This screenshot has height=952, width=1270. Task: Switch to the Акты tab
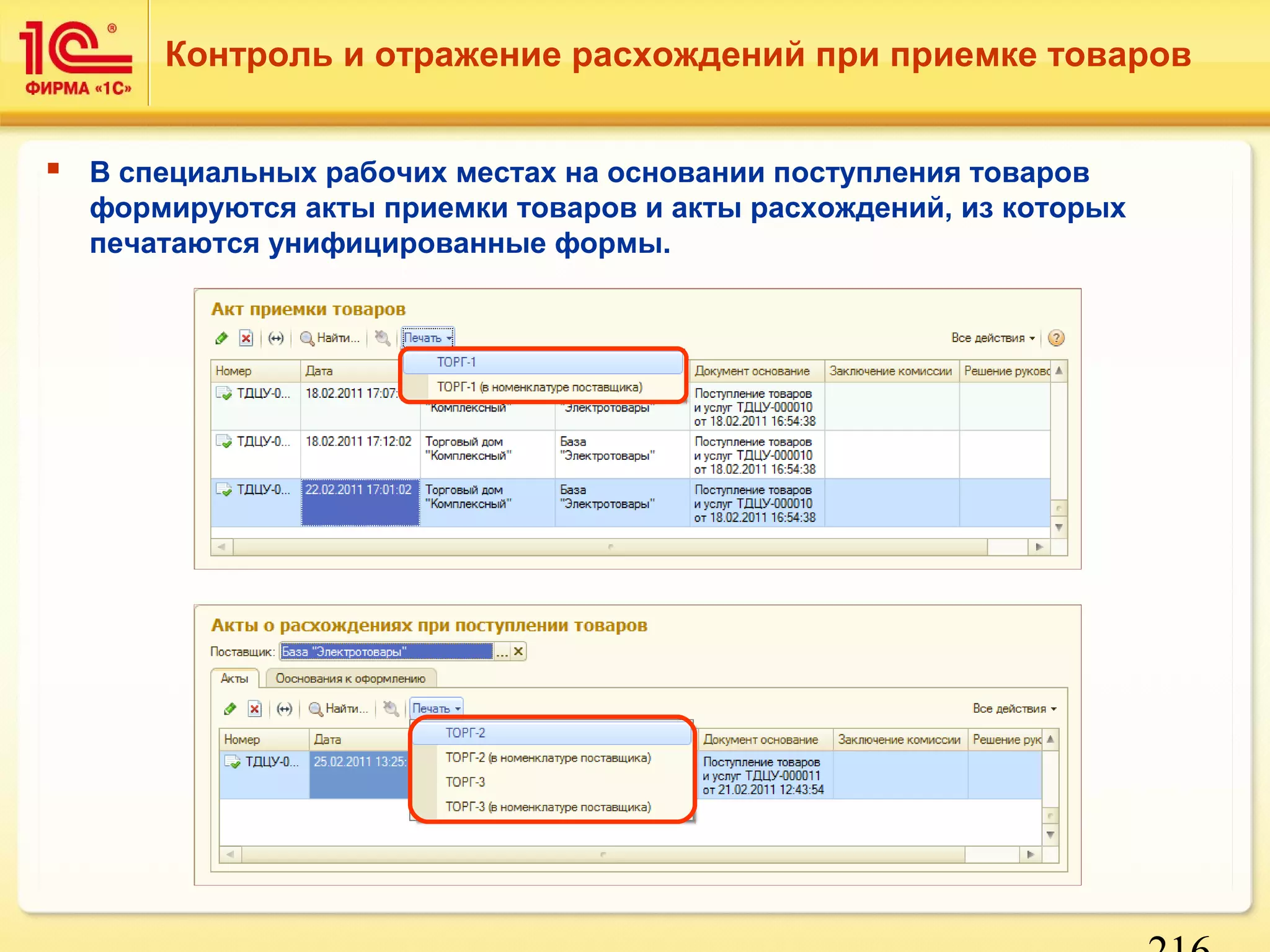(x=234, y=679)
